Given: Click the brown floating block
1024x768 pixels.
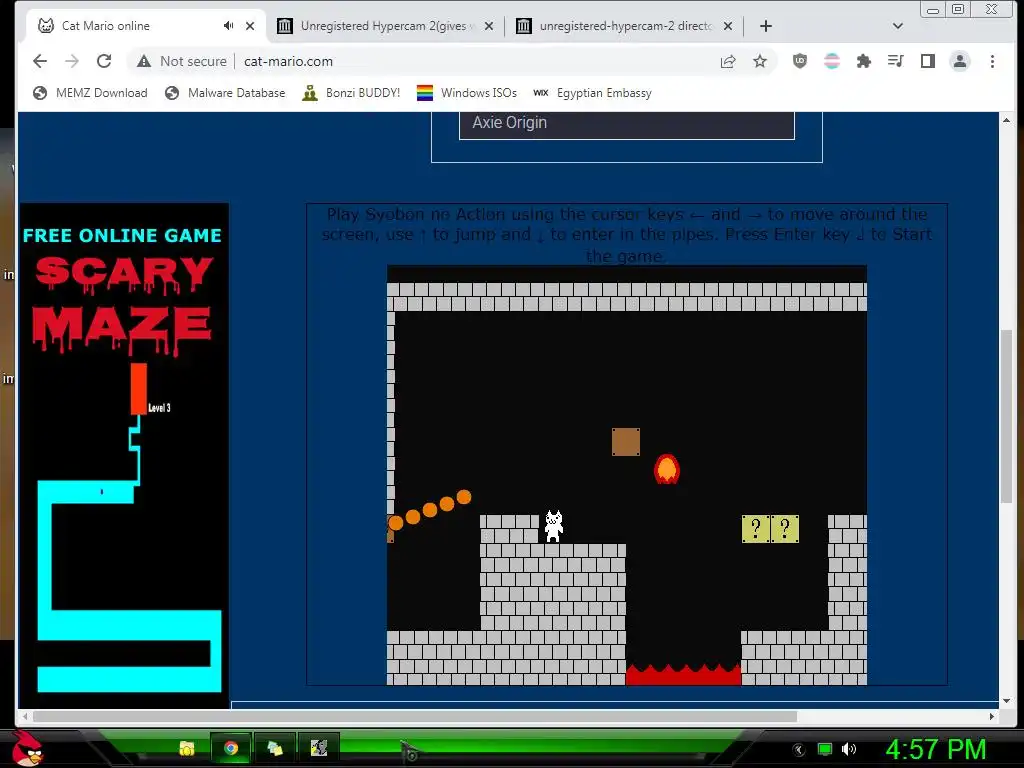Looking at the screenshot, I should [626, 442].
